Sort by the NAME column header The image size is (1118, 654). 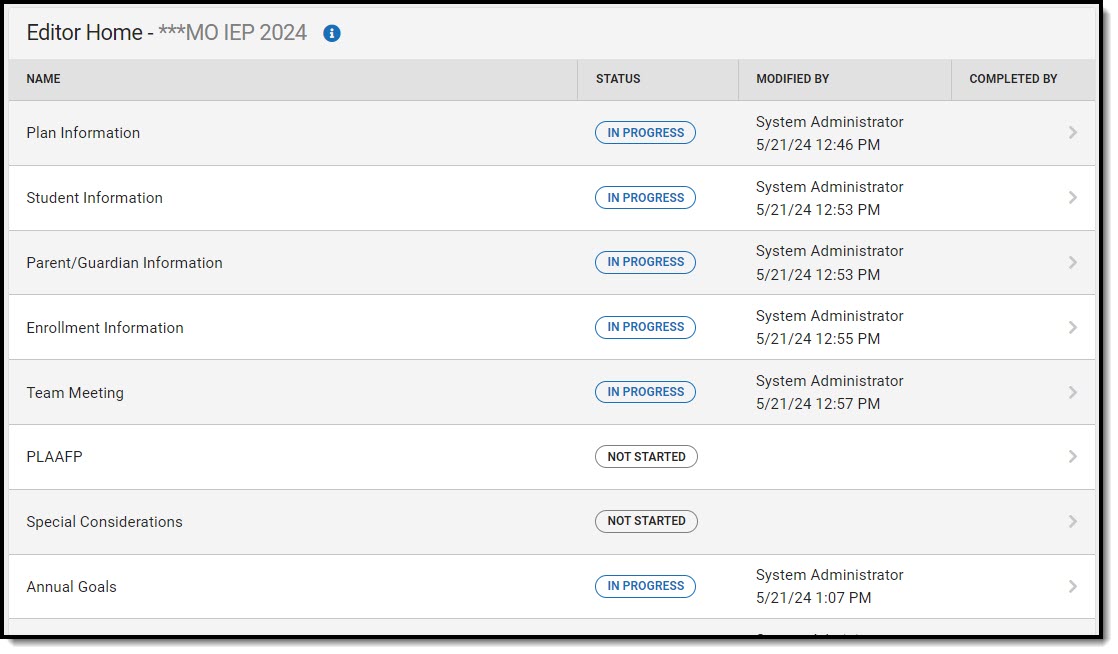point(43,79)
